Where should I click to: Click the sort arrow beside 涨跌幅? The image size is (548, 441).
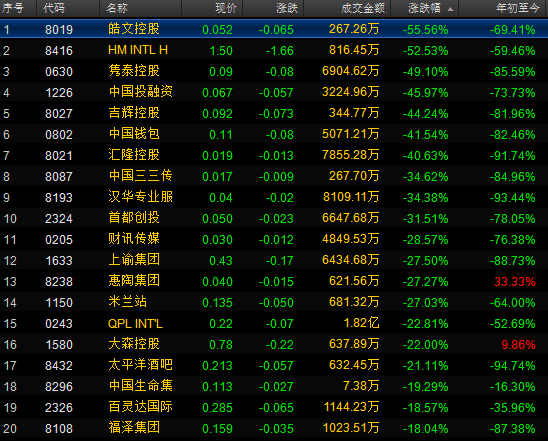pyautogui.click(x=450, y=9)
